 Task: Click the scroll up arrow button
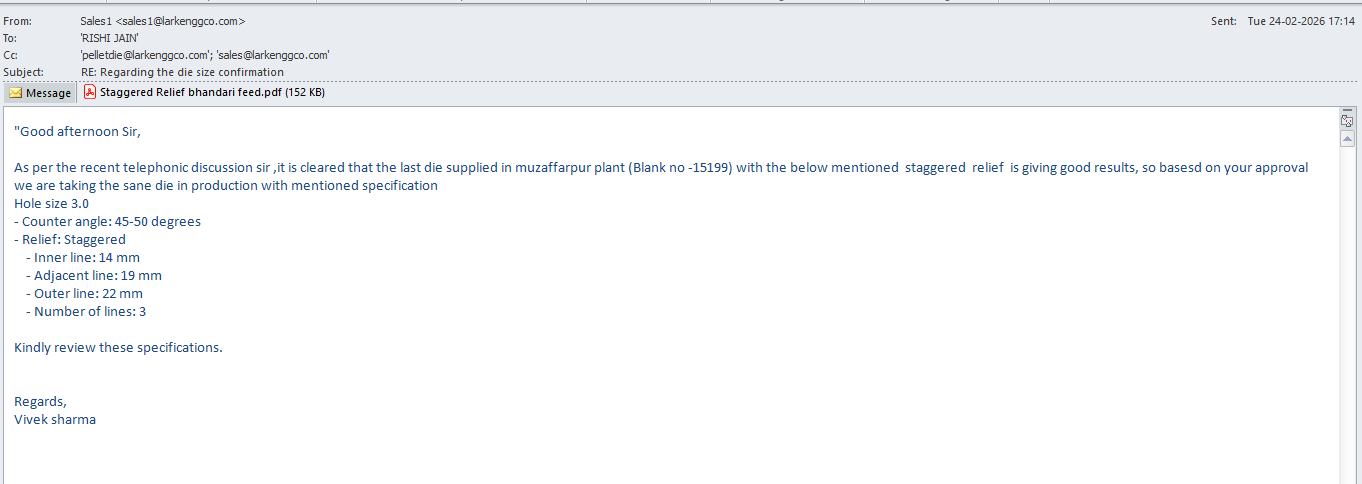coord(1347,139)
